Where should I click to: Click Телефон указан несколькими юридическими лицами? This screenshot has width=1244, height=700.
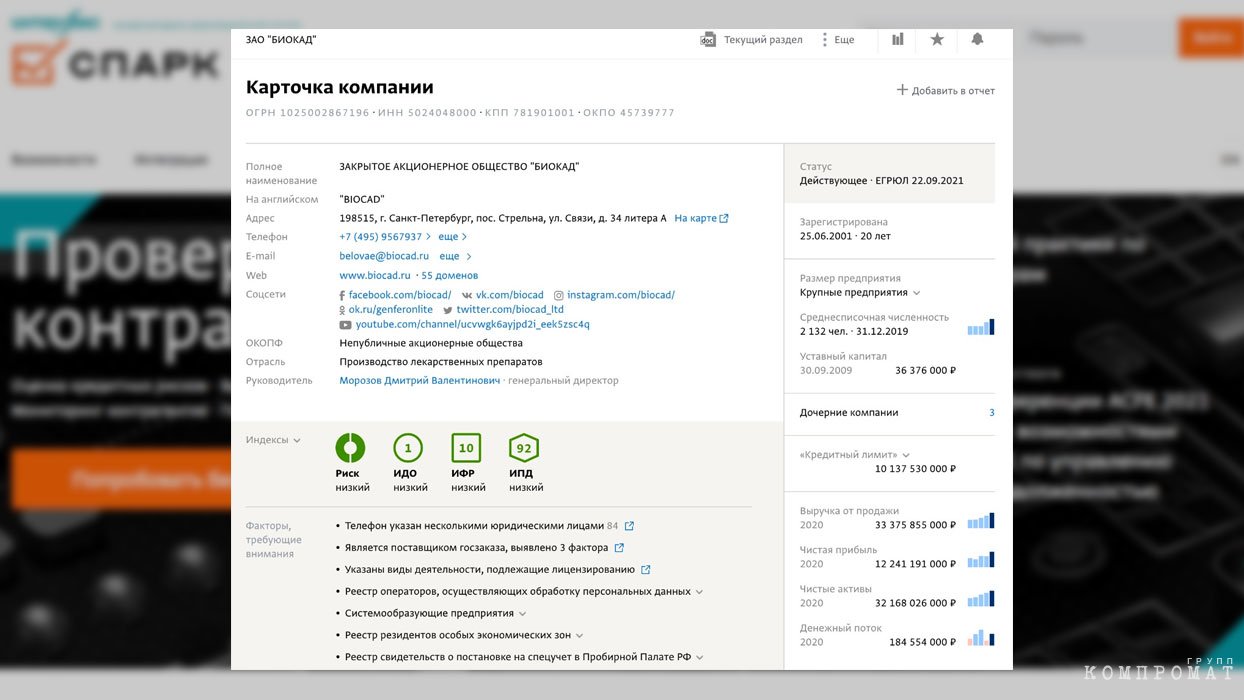pyautogui.click(x=475, y=526)
